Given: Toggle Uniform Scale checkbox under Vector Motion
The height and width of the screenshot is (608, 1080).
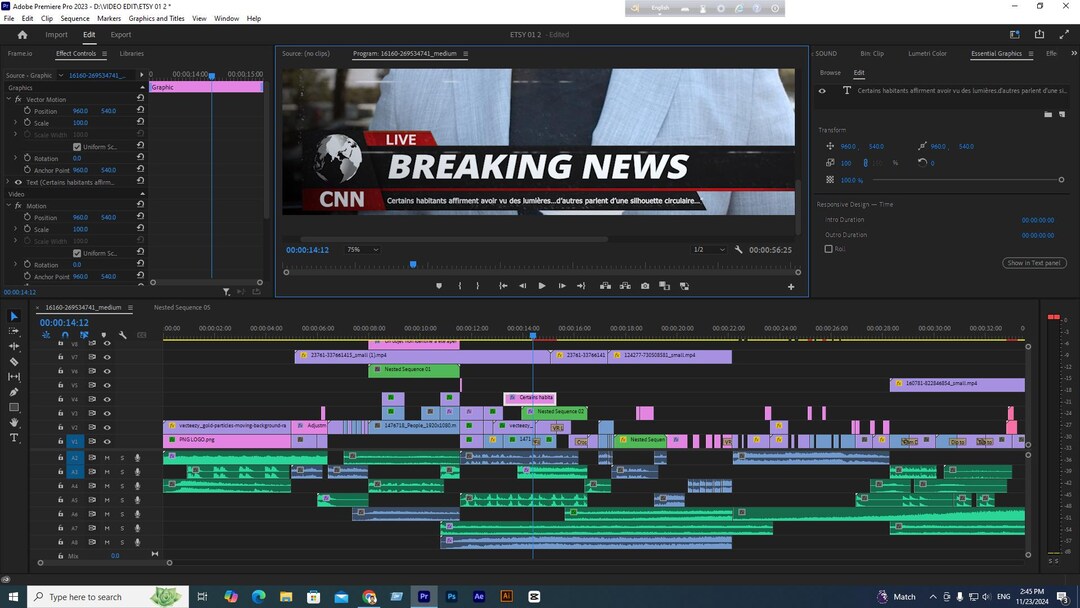Looking at the screenshot, I should tap(77, 147).
